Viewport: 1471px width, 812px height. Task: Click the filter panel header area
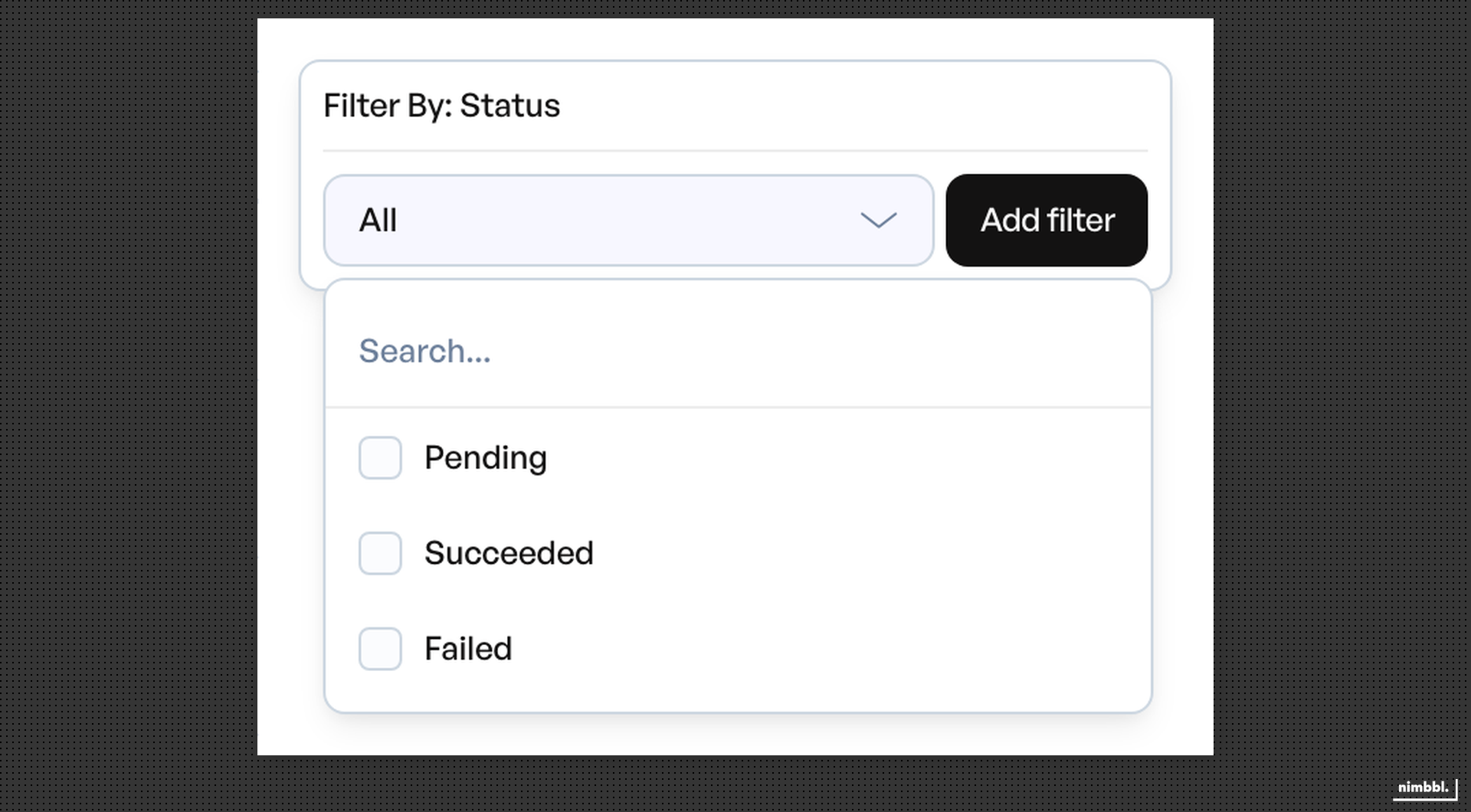pyautogui.click(x=735, y=106)
